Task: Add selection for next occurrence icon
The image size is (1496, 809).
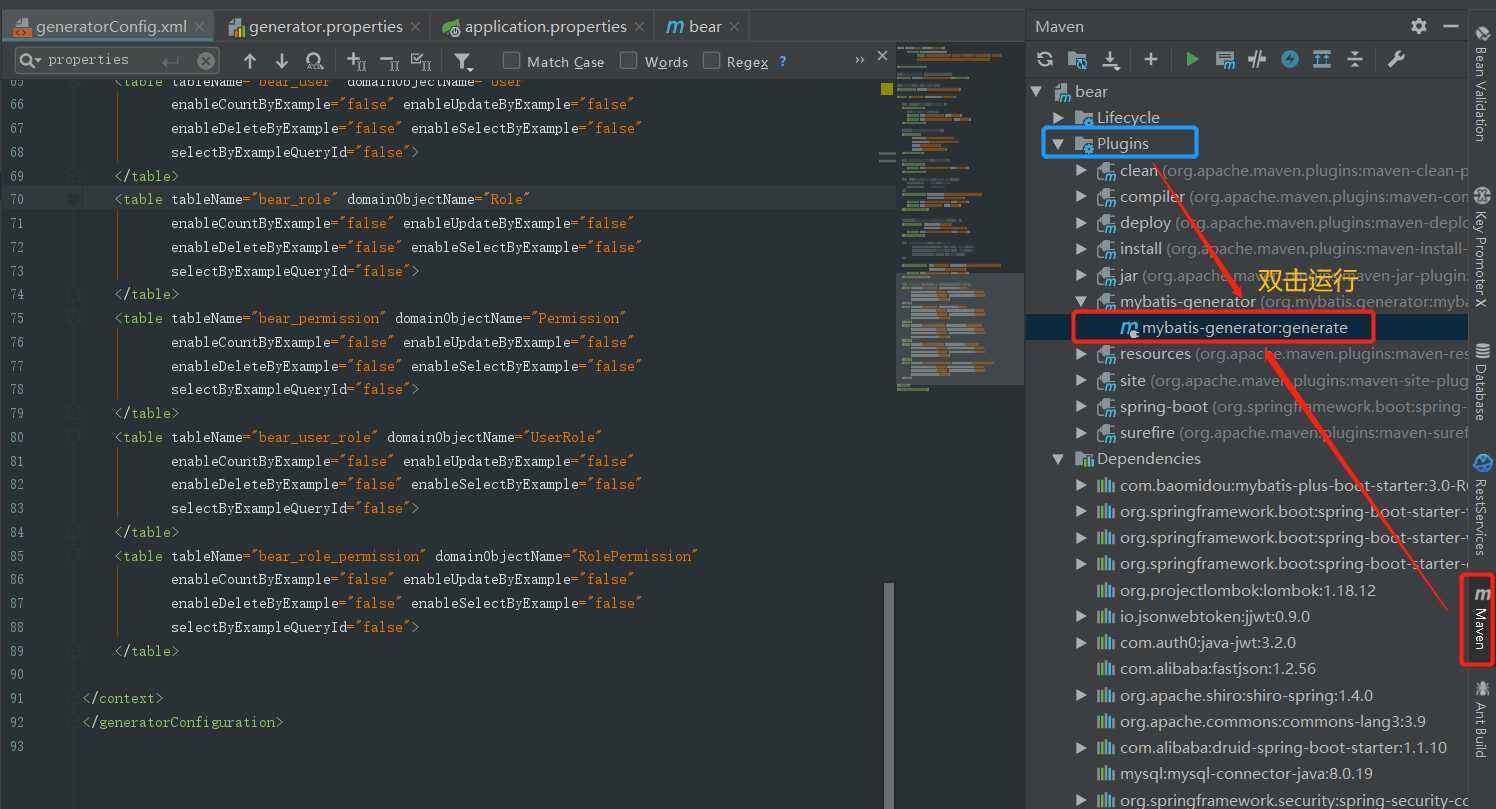Action: click(357, 61)
